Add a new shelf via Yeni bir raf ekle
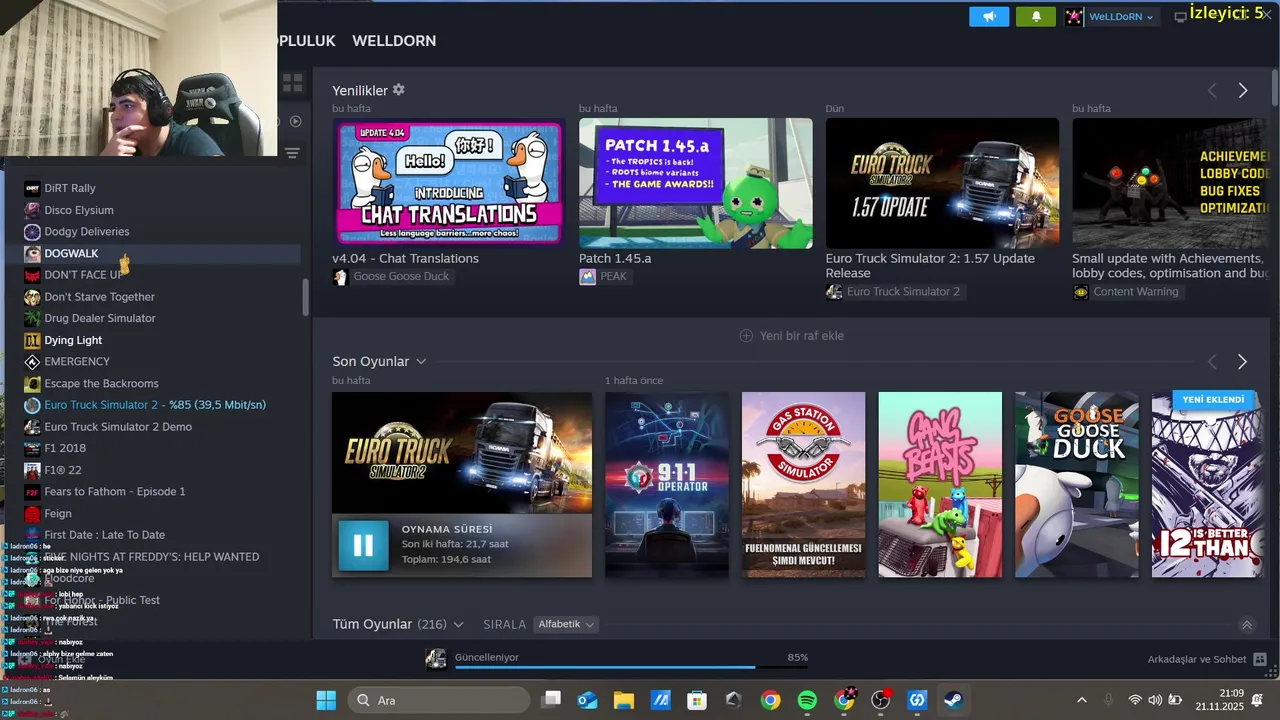The width and height of the screenshot is (1280, 720). pos(791,335)
